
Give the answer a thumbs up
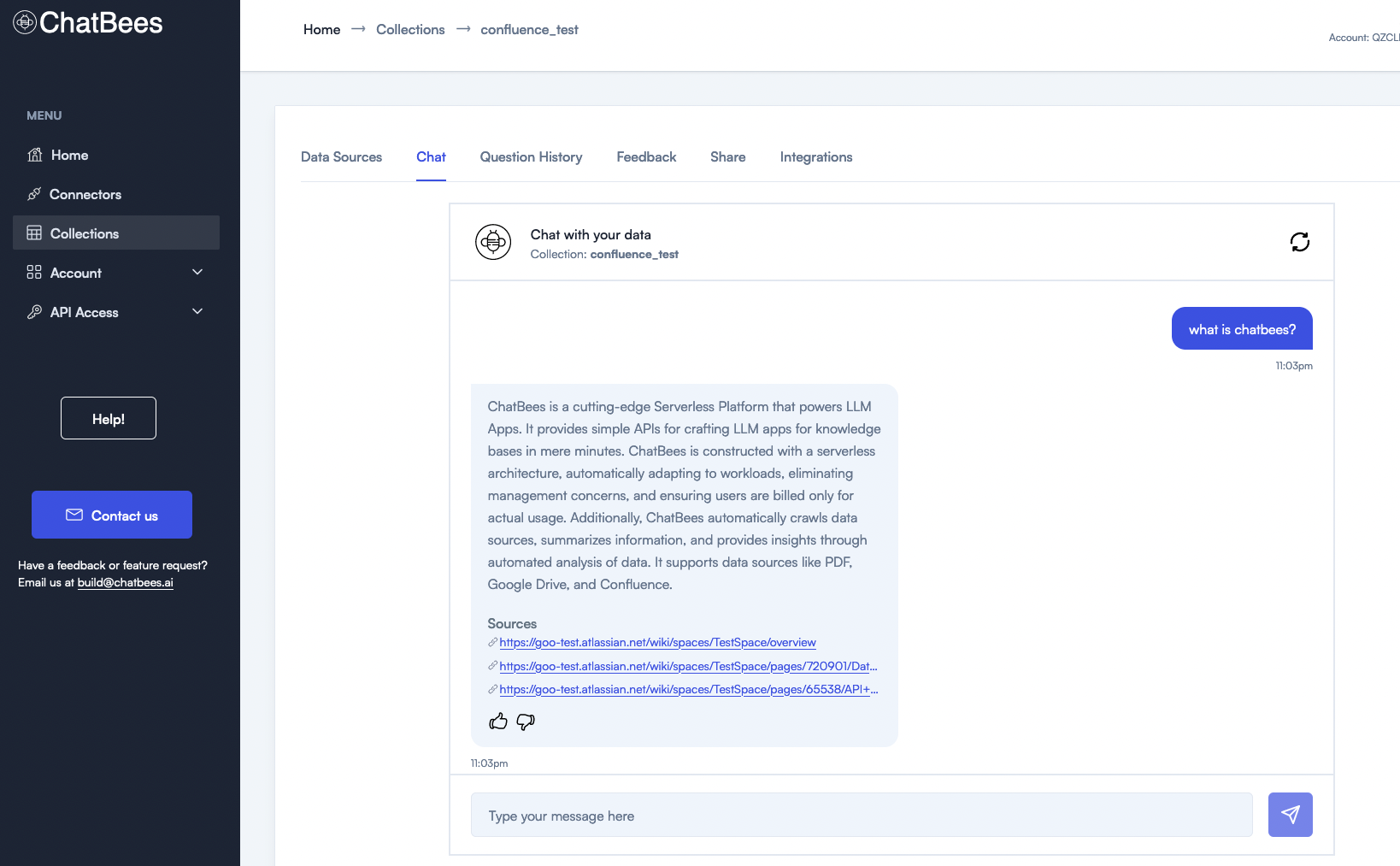[498, 722]
